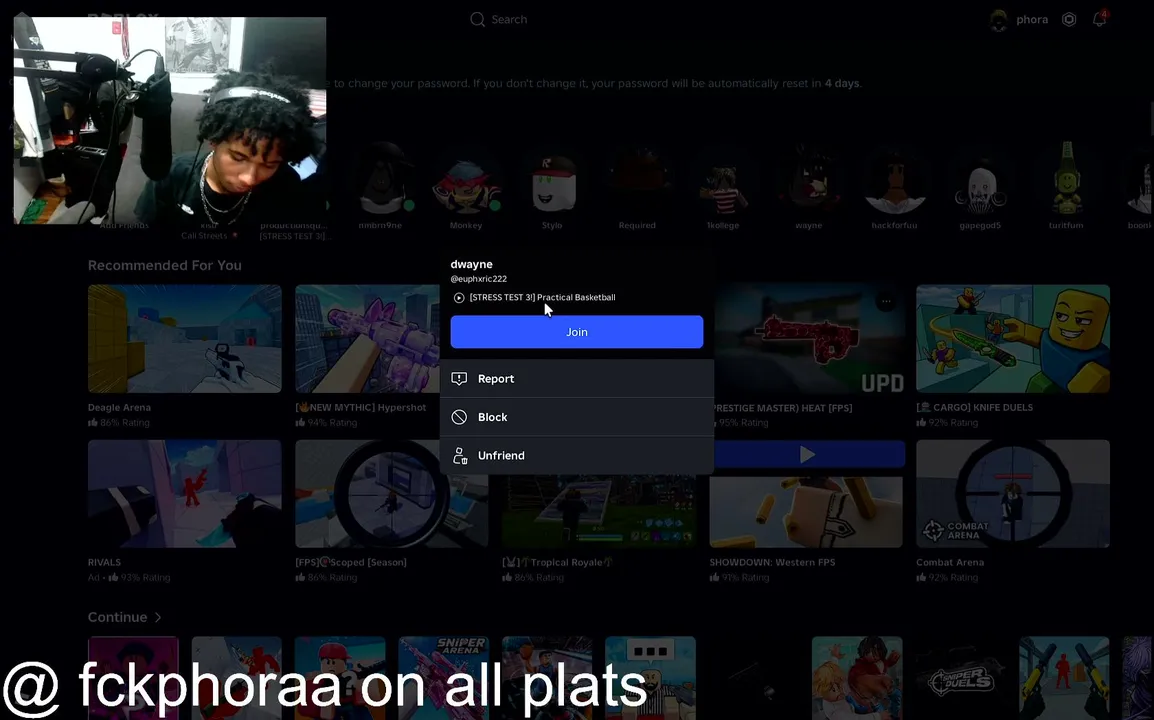
Task: Open dwayne's profile name in popup
Action: coord(471,264)
